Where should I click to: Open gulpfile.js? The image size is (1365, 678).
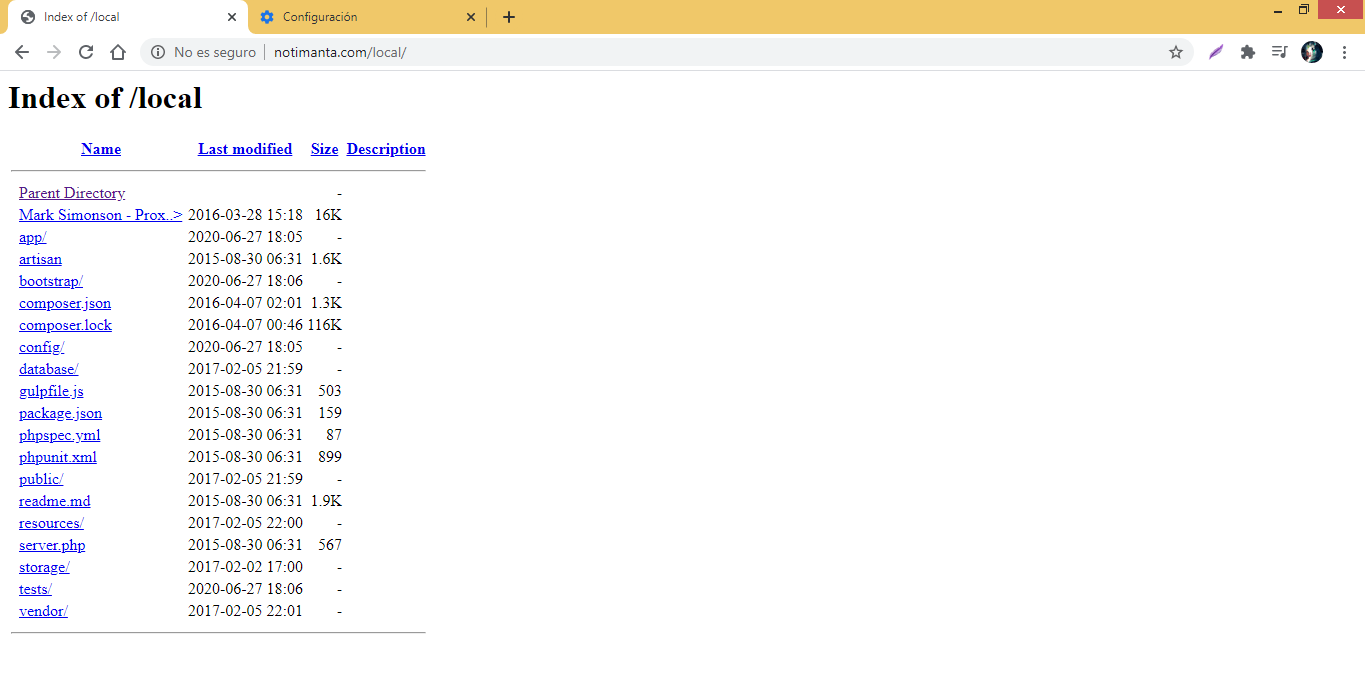point(51,391)
